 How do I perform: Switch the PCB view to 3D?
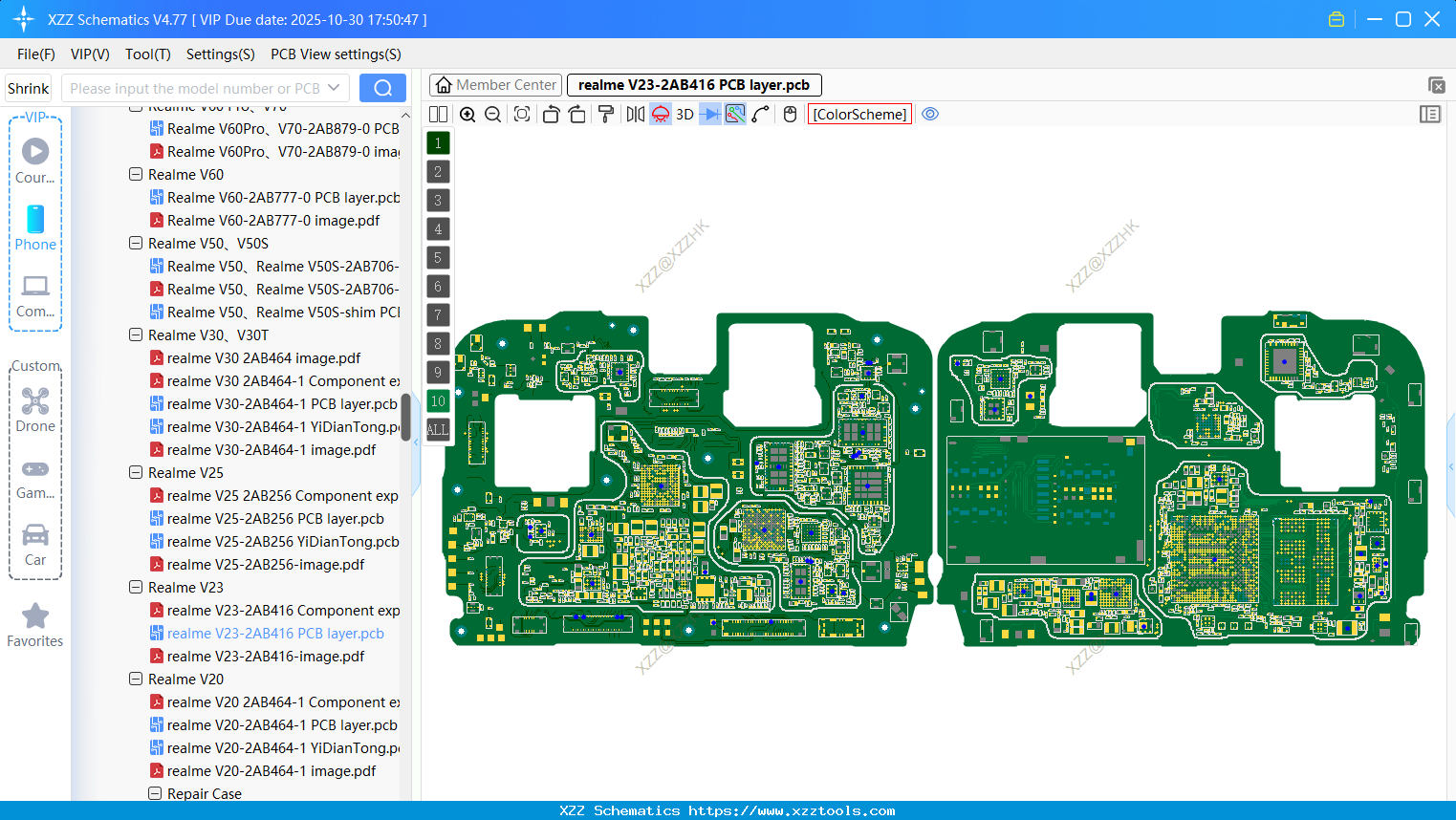tap(685, 114)
